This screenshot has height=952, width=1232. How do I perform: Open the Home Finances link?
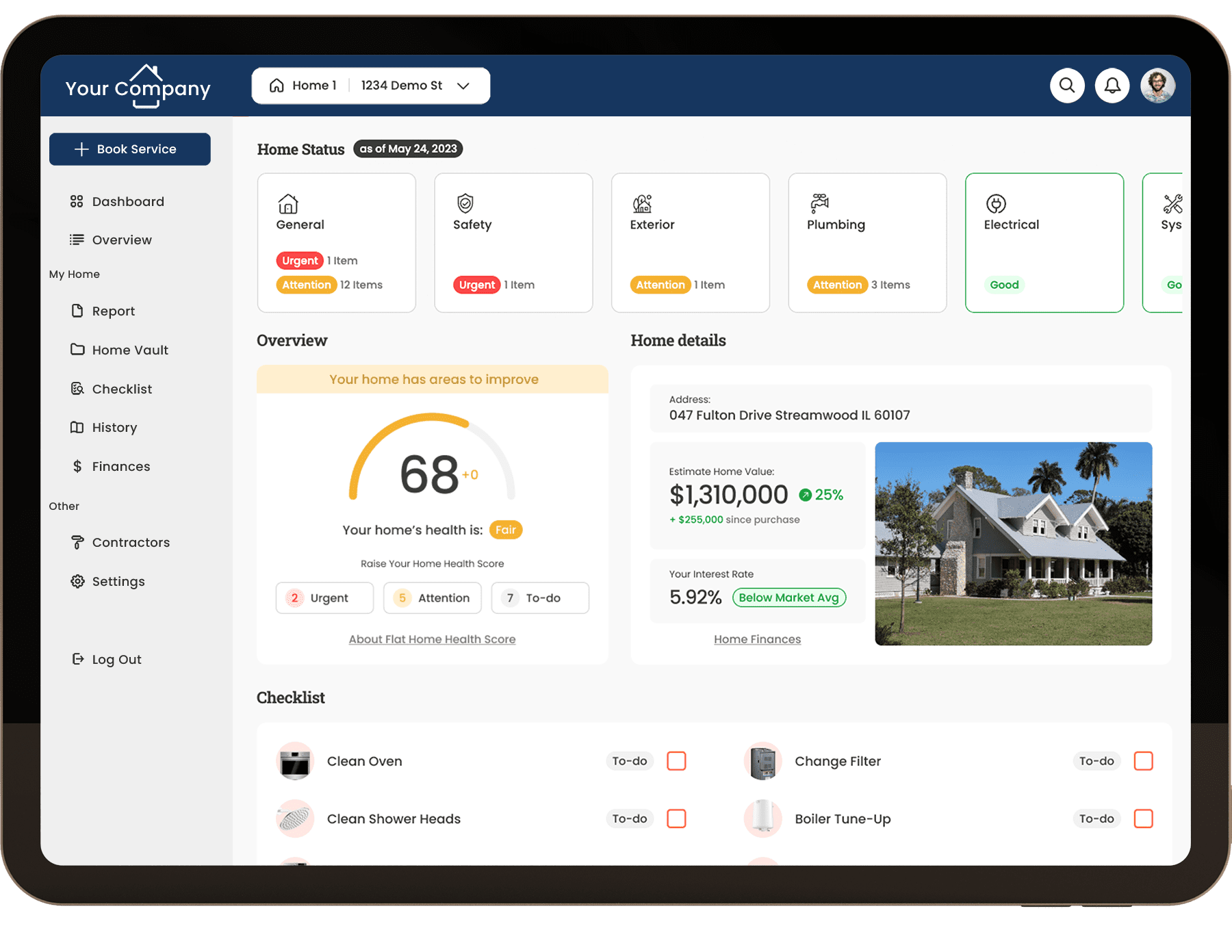(x=757, y=639)
